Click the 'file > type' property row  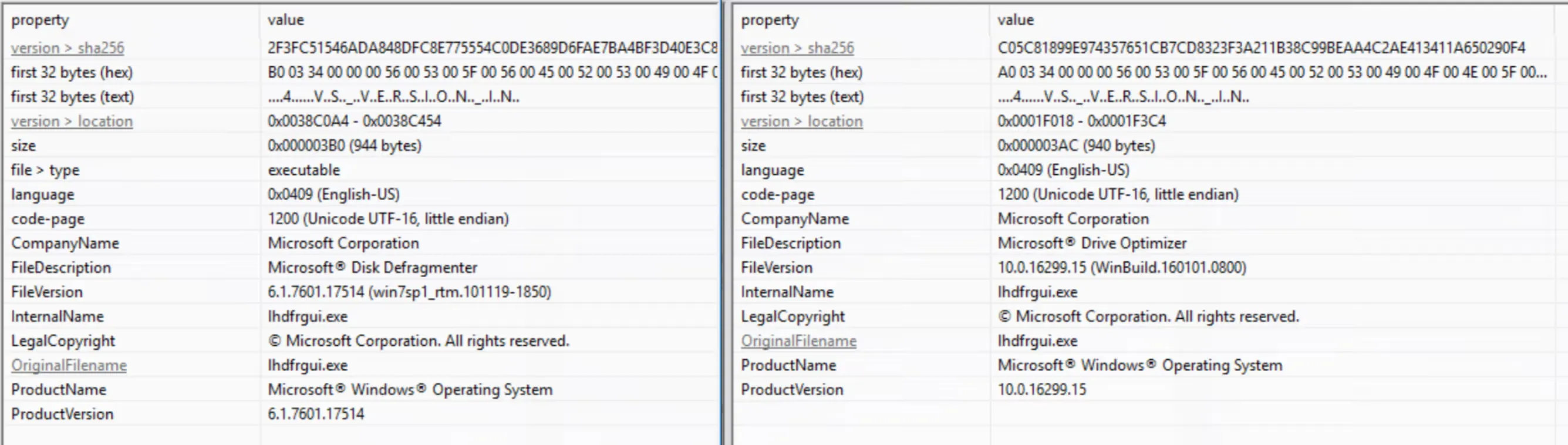45,170
